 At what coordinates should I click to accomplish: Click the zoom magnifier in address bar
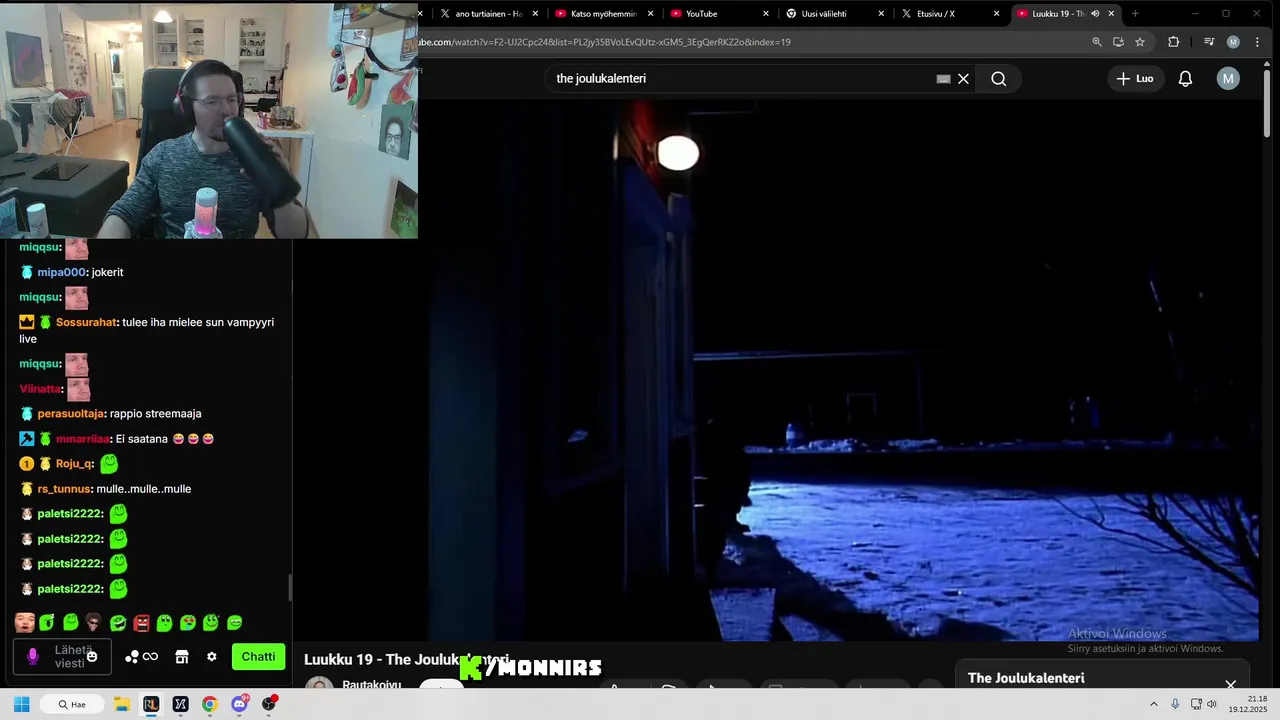(1097, 42)
